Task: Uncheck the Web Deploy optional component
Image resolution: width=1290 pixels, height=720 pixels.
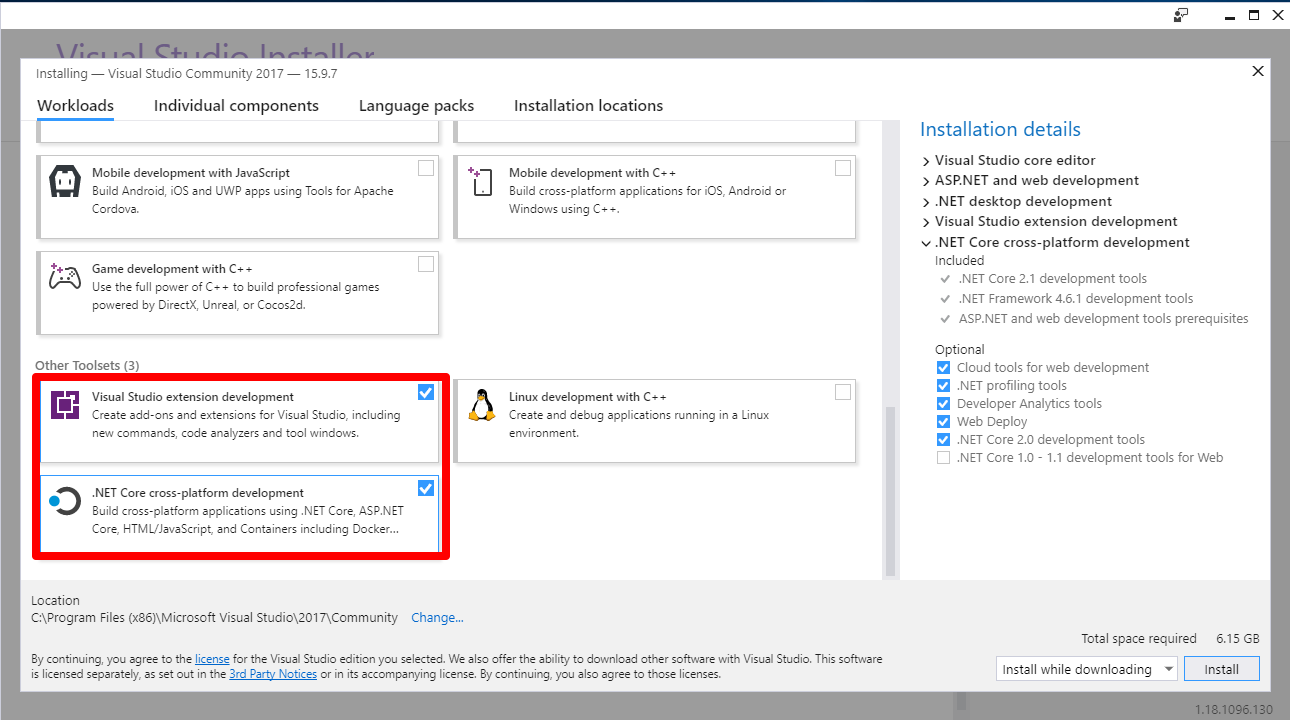Action: (943, 422)
